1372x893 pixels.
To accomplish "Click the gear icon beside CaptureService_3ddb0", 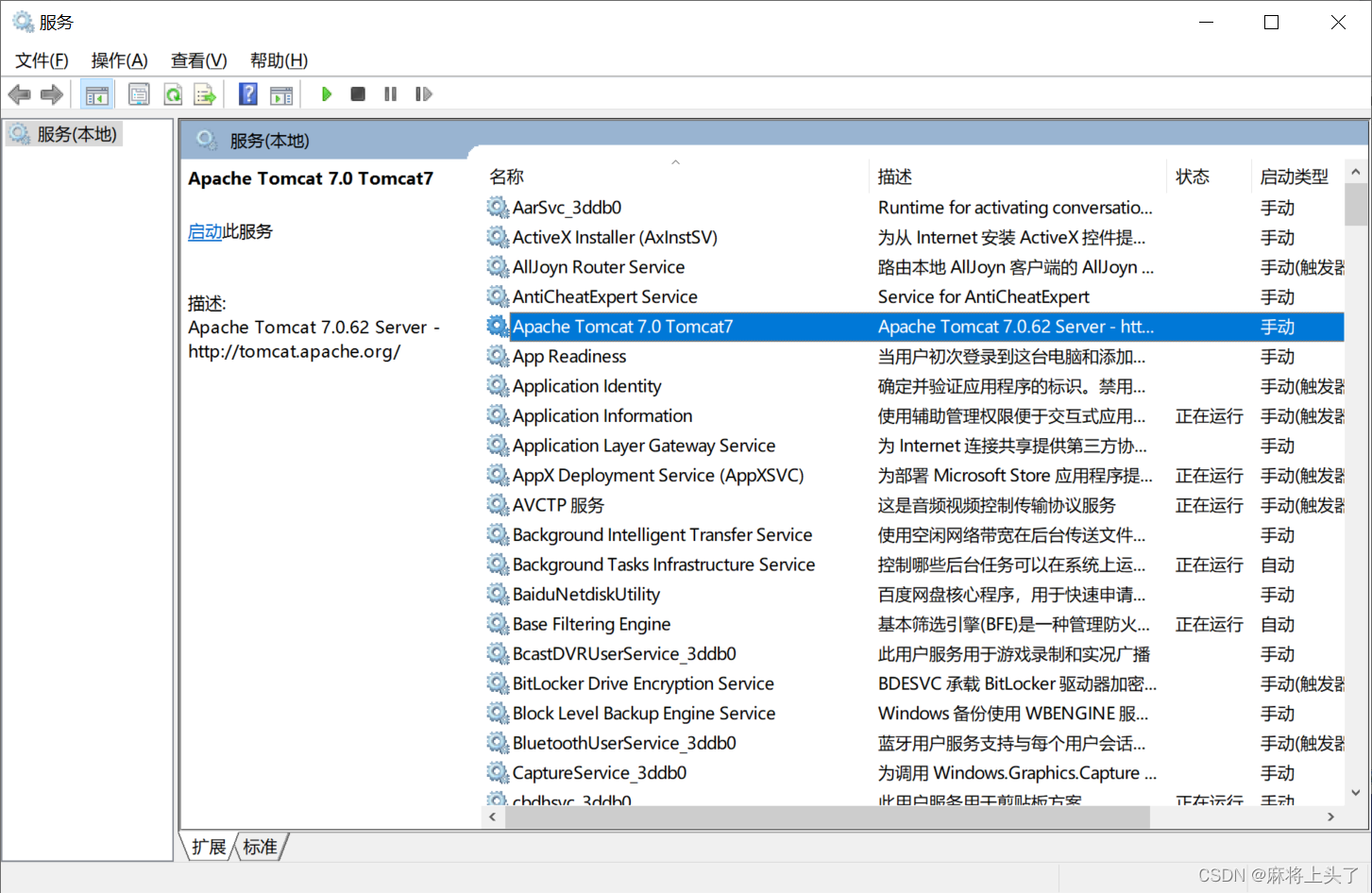I will click(498, 772).
